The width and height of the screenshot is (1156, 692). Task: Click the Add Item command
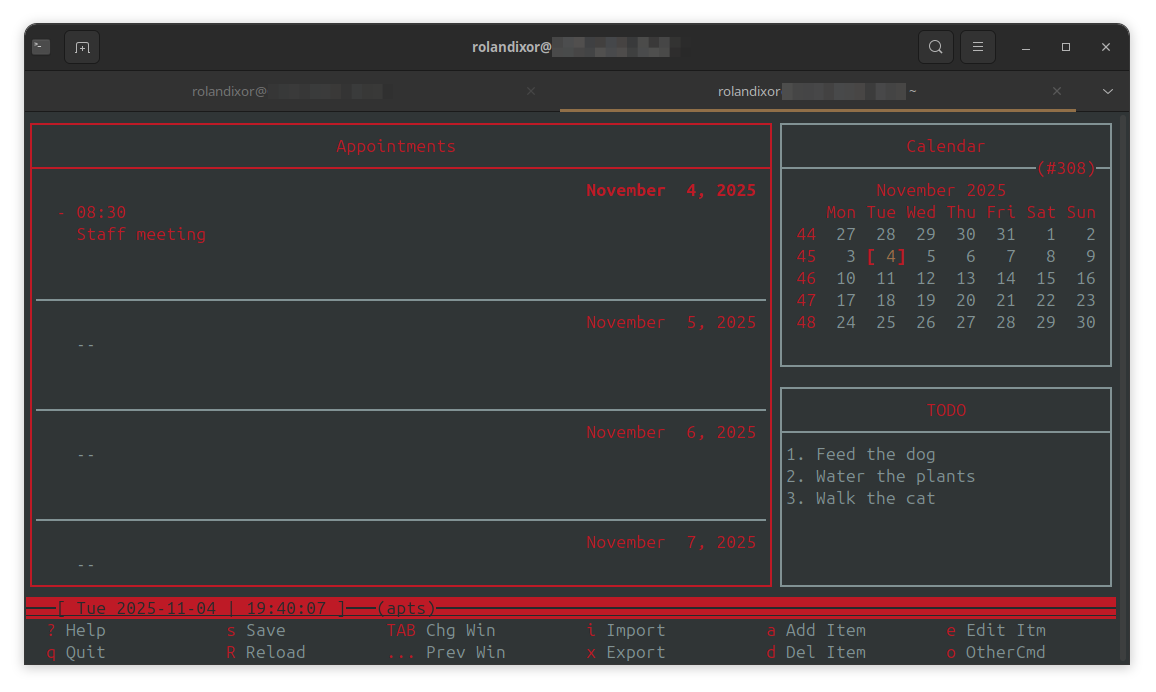pyautogui.click(x=816, y=630)
